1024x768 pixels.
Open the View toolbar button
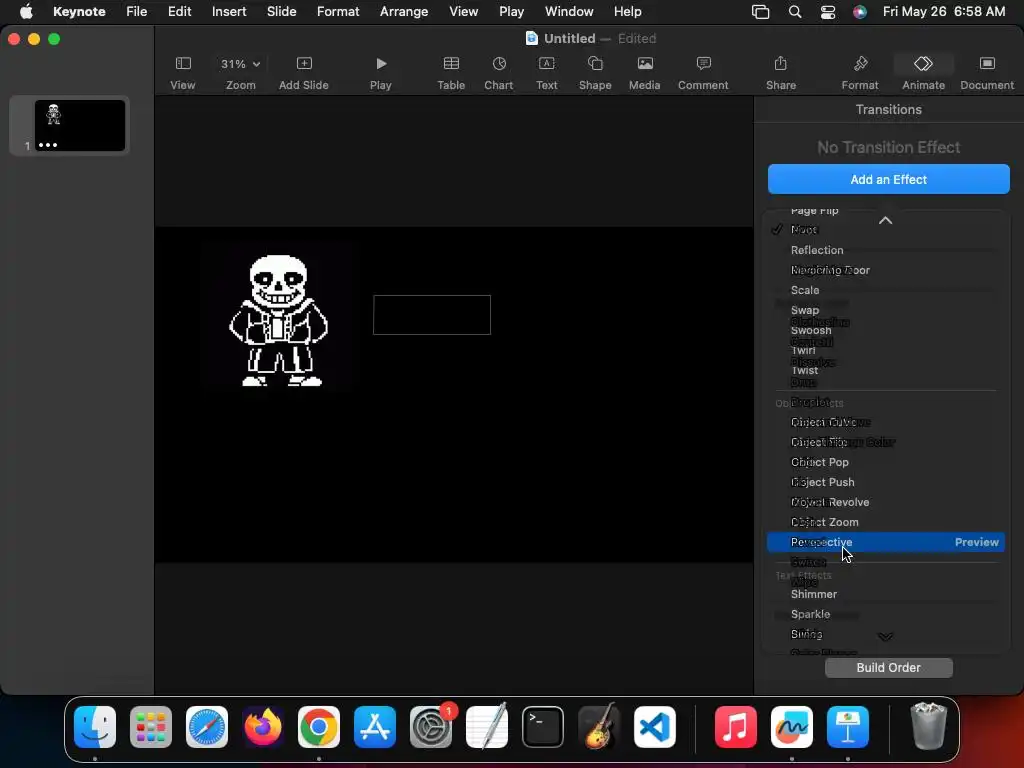[x=183, y=72]
